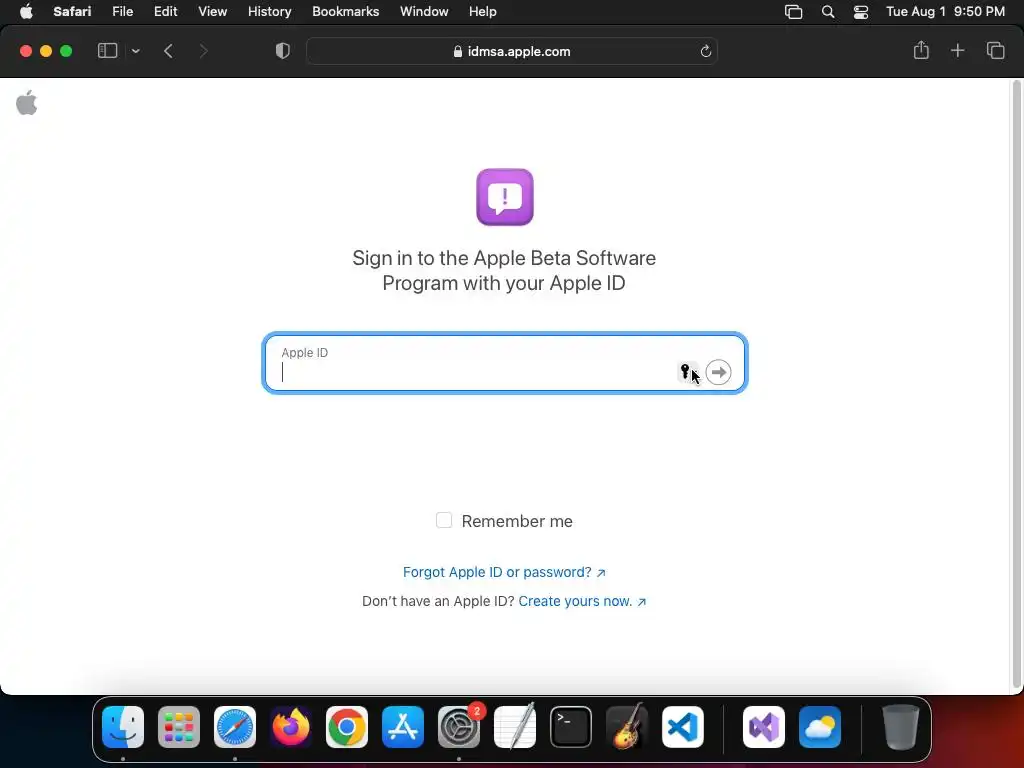Viewport: 1024px width, 768px height.
Task: Open Control Center in menu bar
Action: [x=861, y=12]
